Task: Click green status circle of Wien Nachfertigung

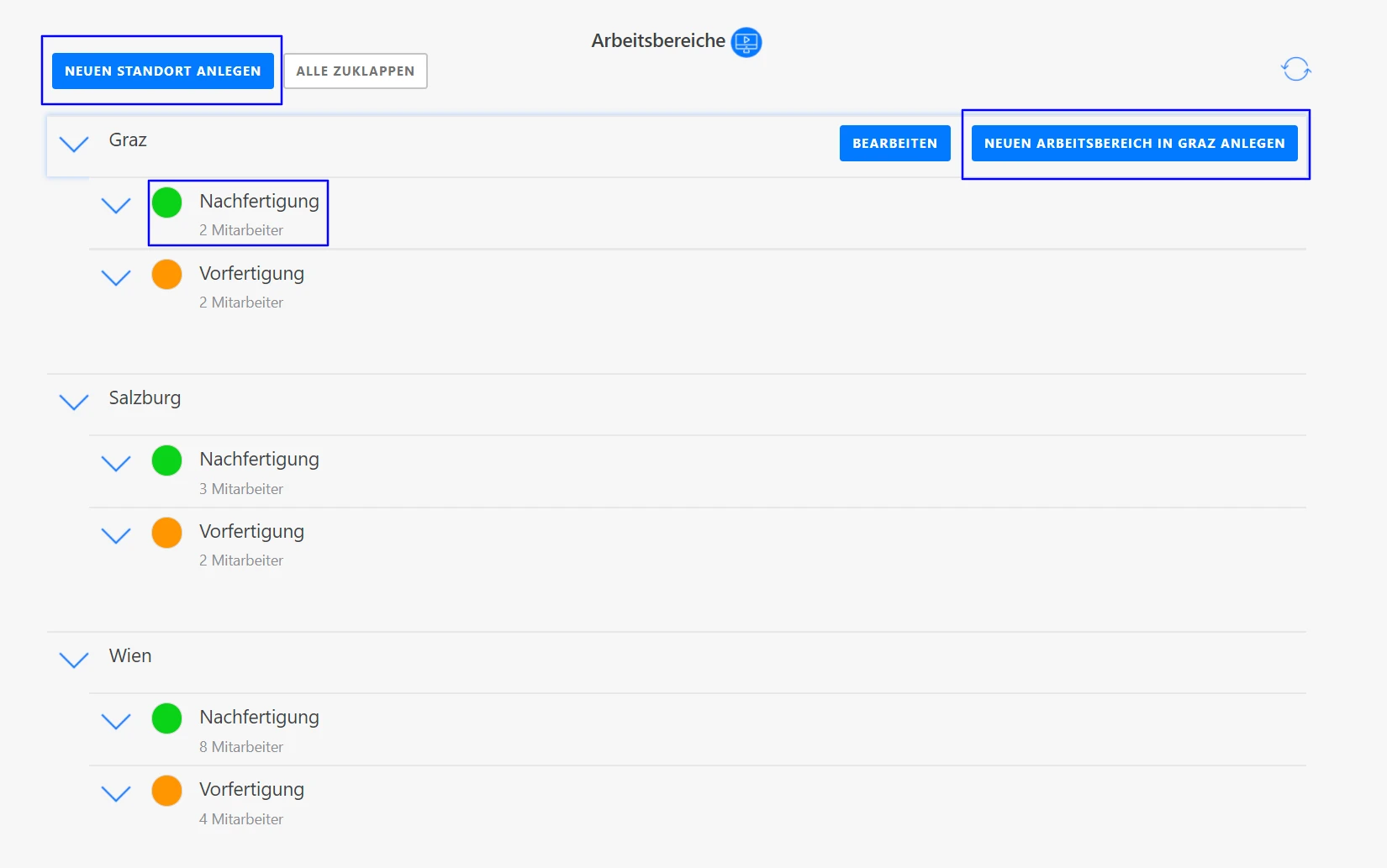Action: [166, 718]
